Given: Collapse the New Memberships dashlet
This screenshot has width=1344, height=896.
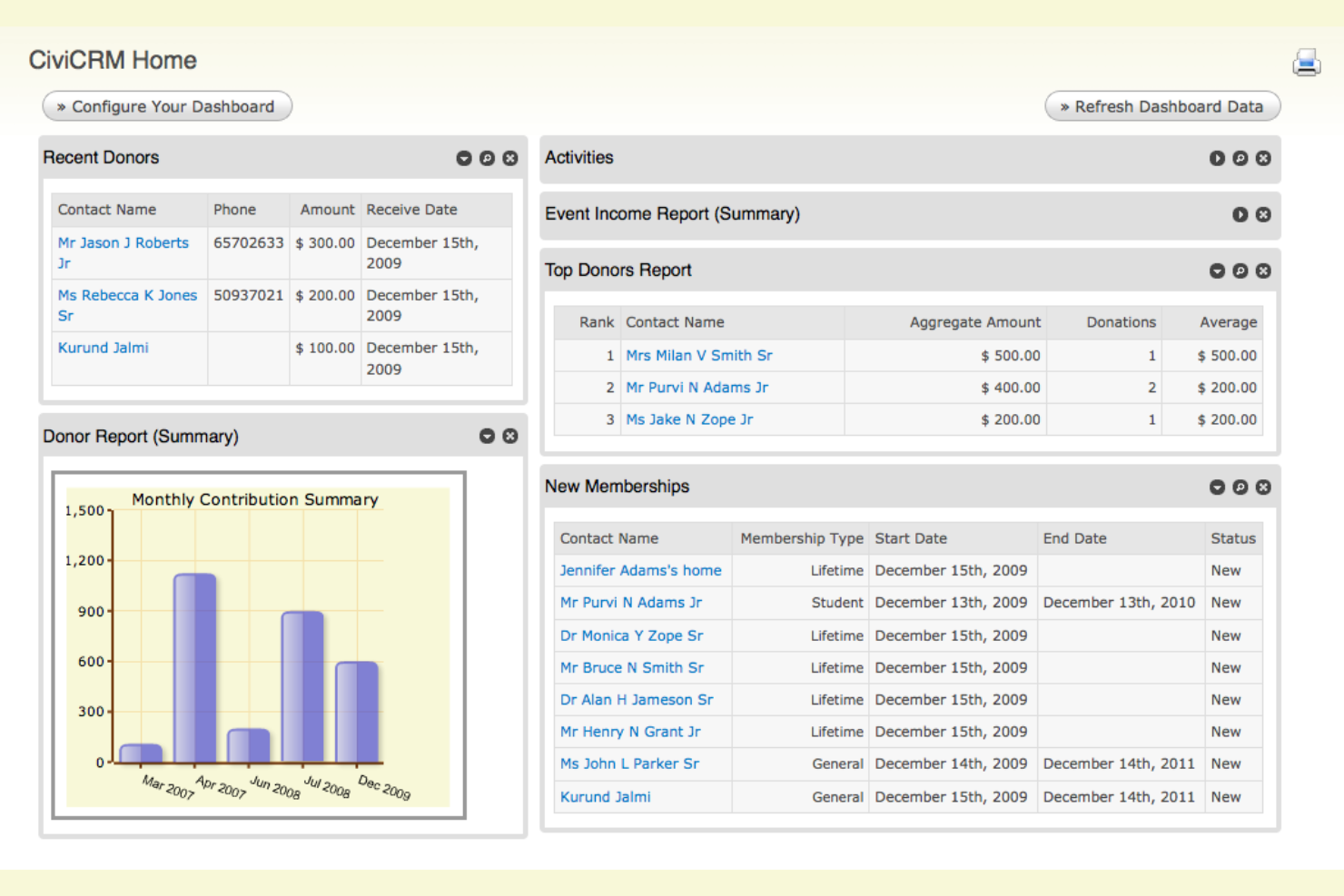Looking at the screenshot, I should 1217,487.
